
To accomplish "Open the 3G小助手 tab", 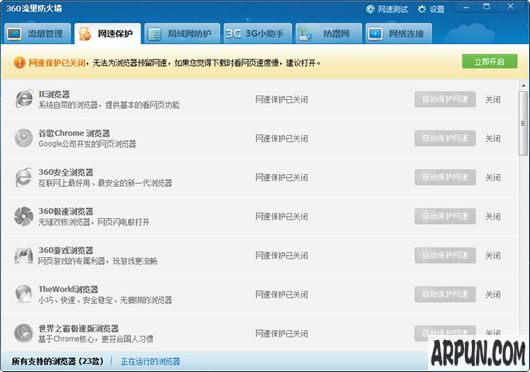I will point(258,33).
